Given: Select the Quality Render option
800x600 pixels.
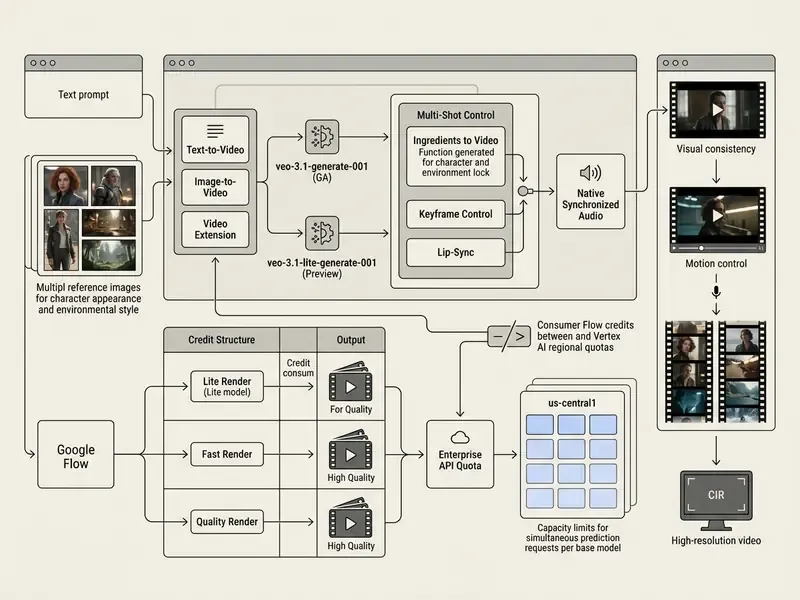Looking at the screenshot, I should click(227, 522).
